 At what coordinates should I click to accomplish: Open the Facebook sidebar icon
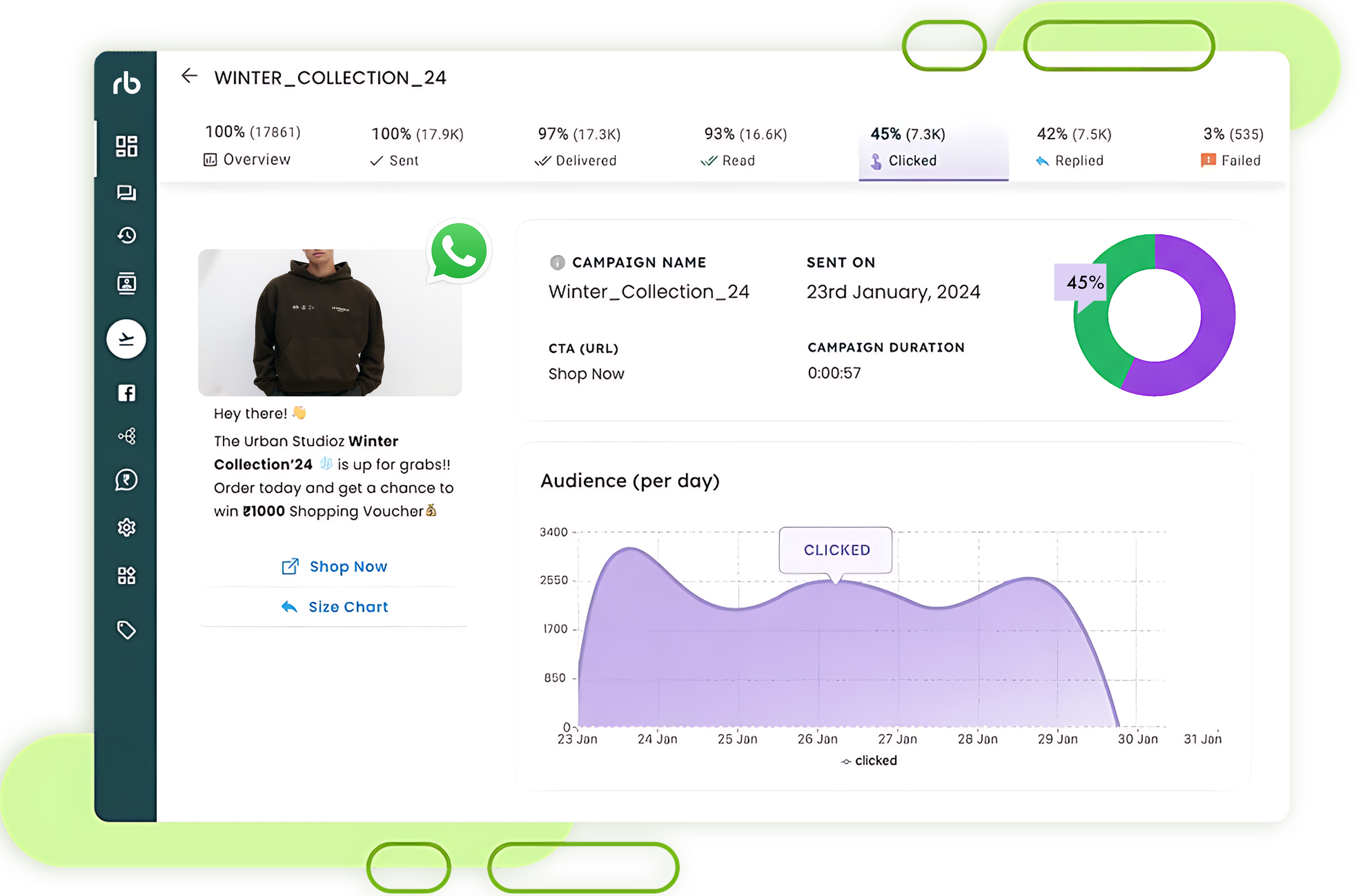coord(126,393)
